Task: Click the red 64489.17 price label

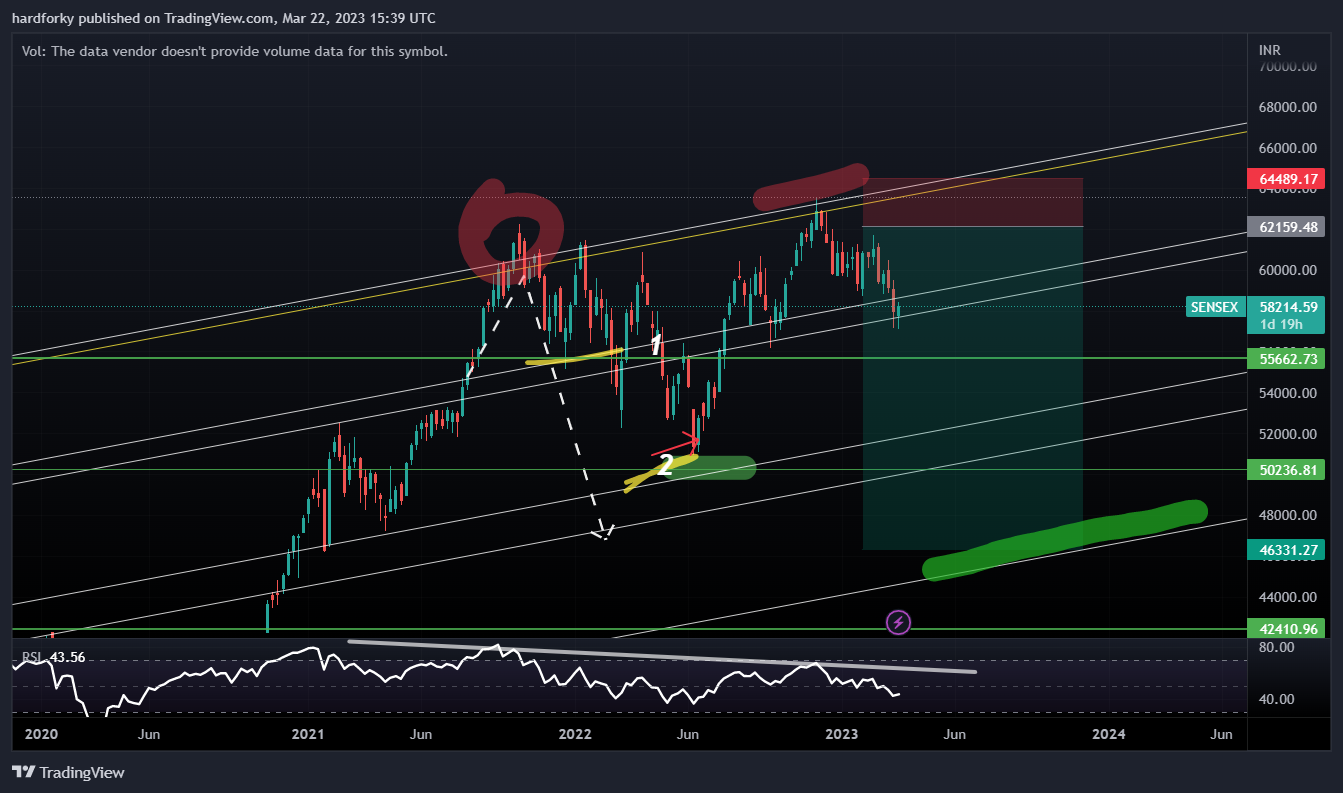Action: [x=1286, y=180]
